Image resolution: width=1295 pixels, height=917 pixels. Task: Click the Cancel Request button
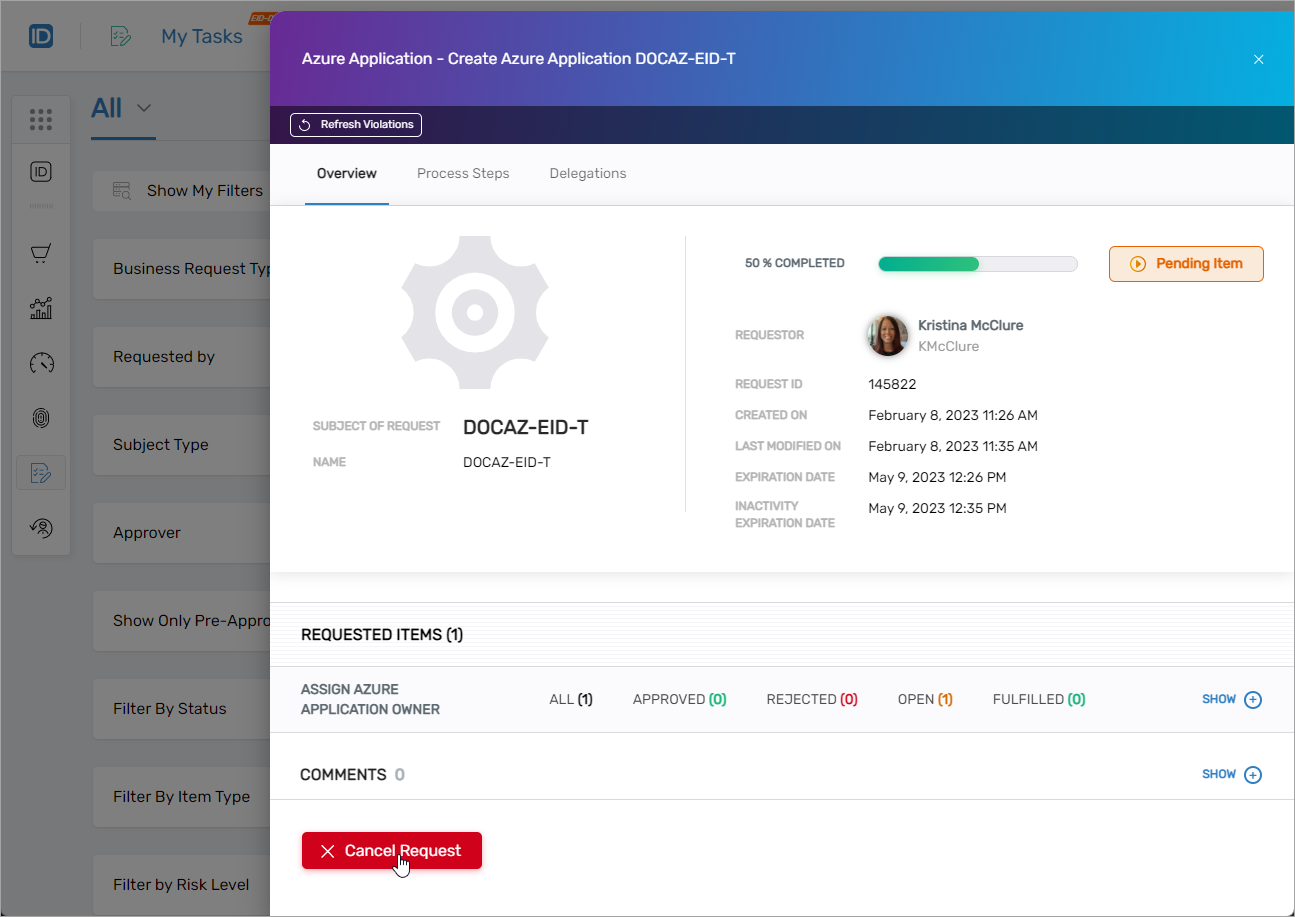pyautogui.click(x=392, y=850)
